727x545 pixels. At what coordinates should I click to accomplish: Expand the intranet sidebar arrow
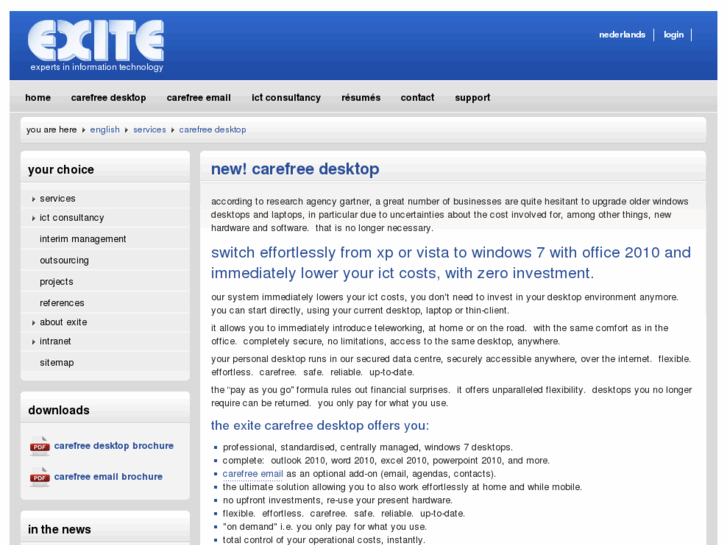pyautogui.click(x=33, y=342)
